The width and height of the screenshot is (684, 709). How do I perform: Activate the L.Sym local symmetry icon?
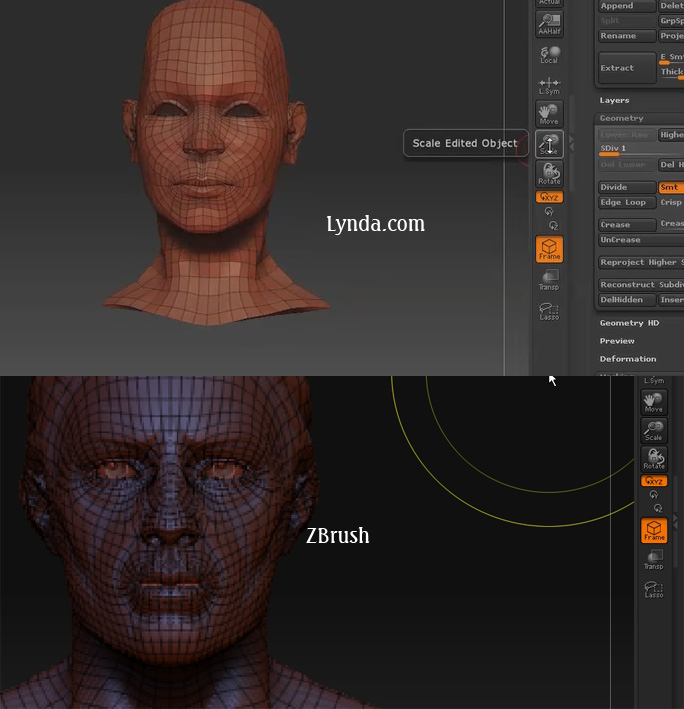(549, 85)
